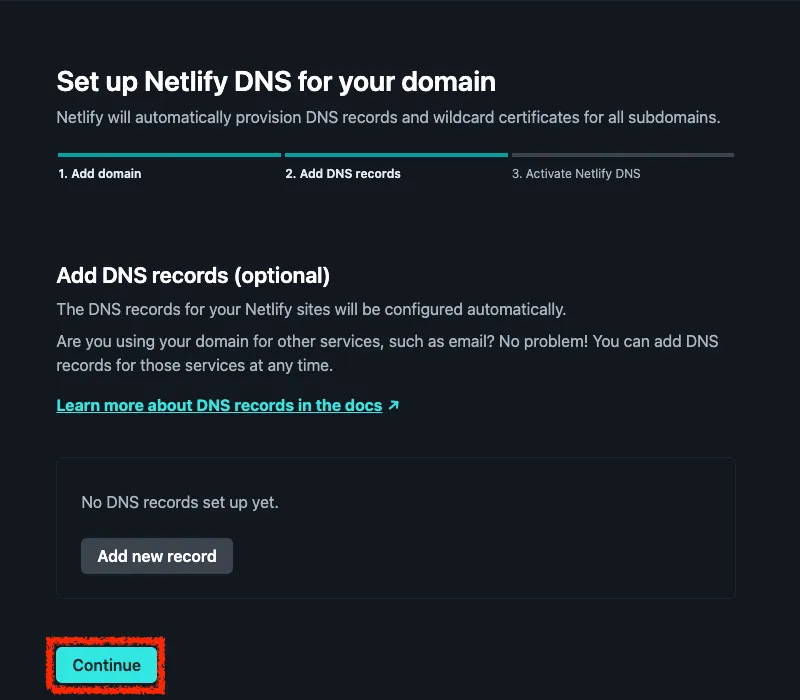800x700 pixels.
Task: Open the DNS records docs link
Action: [219, 405]
